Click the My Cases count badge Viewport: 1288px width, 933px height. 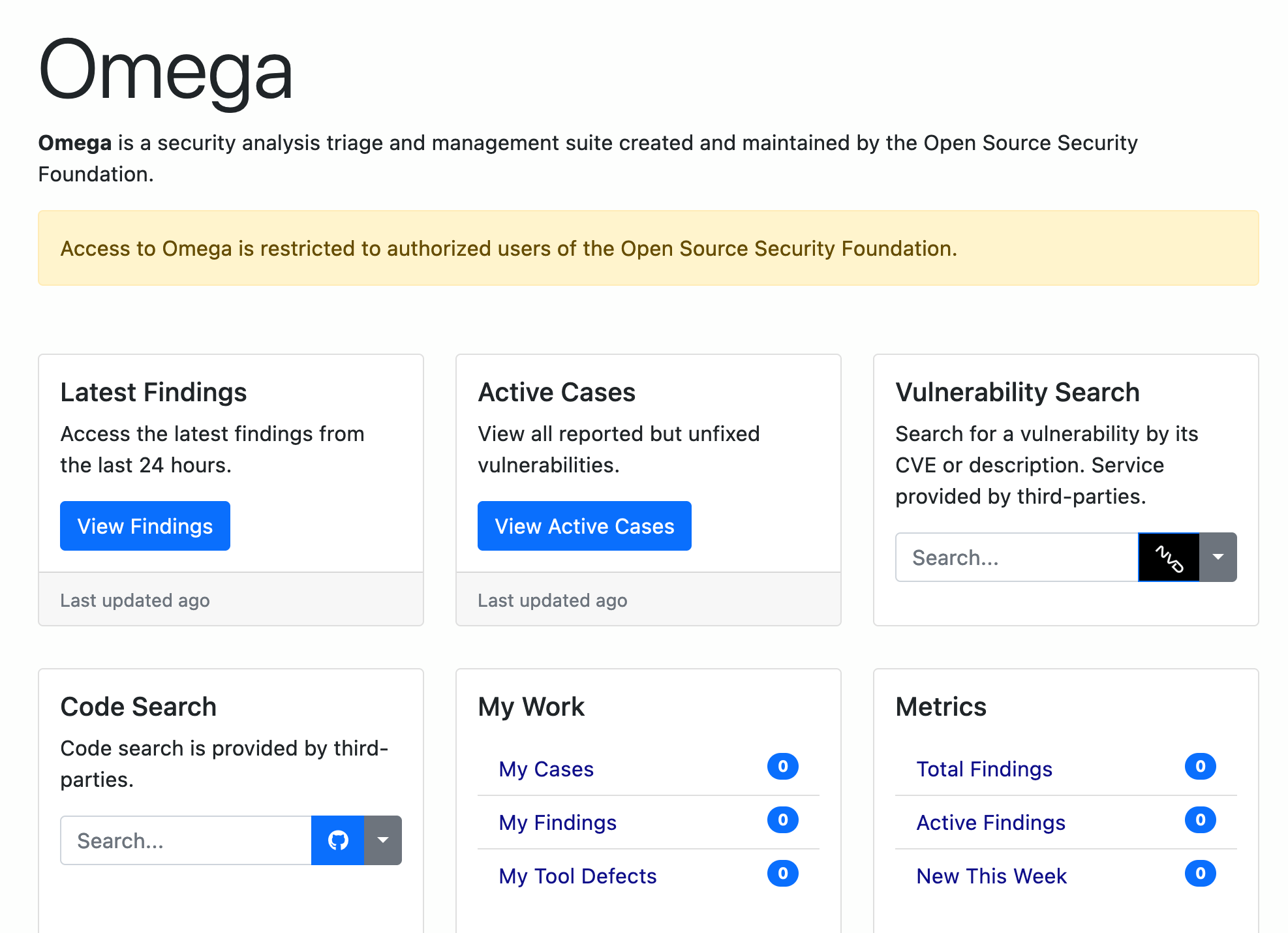coord(782,767)
